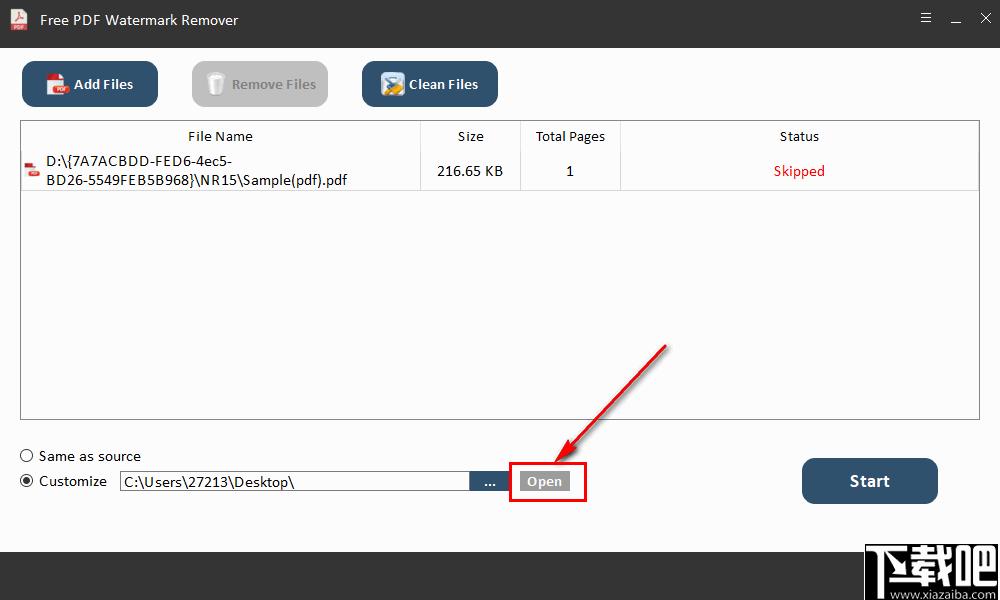1000x600 pixels.
Task: Minimize the Free PDF Watermark Remover window
Action: click(x=956, y=20)
